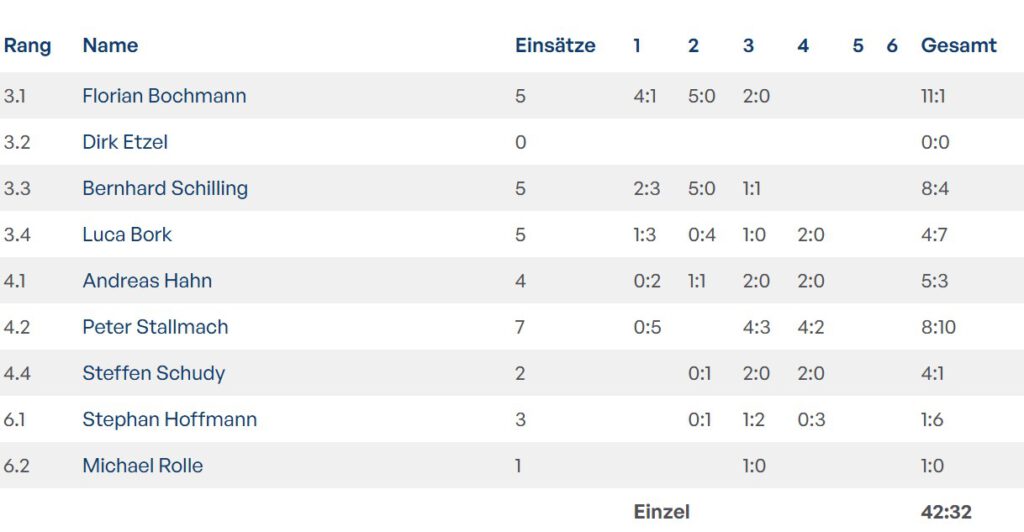
Task: Open Michael Rolle's profile
Action: pos(142,465)
